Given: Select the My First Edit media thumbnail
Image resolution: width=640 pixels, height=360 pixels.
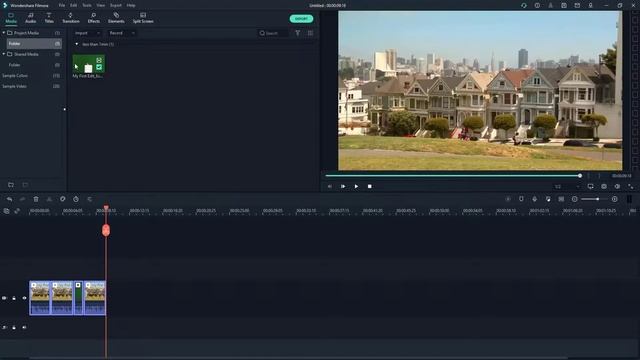Looking at the screenshot, I should (89, 64).
